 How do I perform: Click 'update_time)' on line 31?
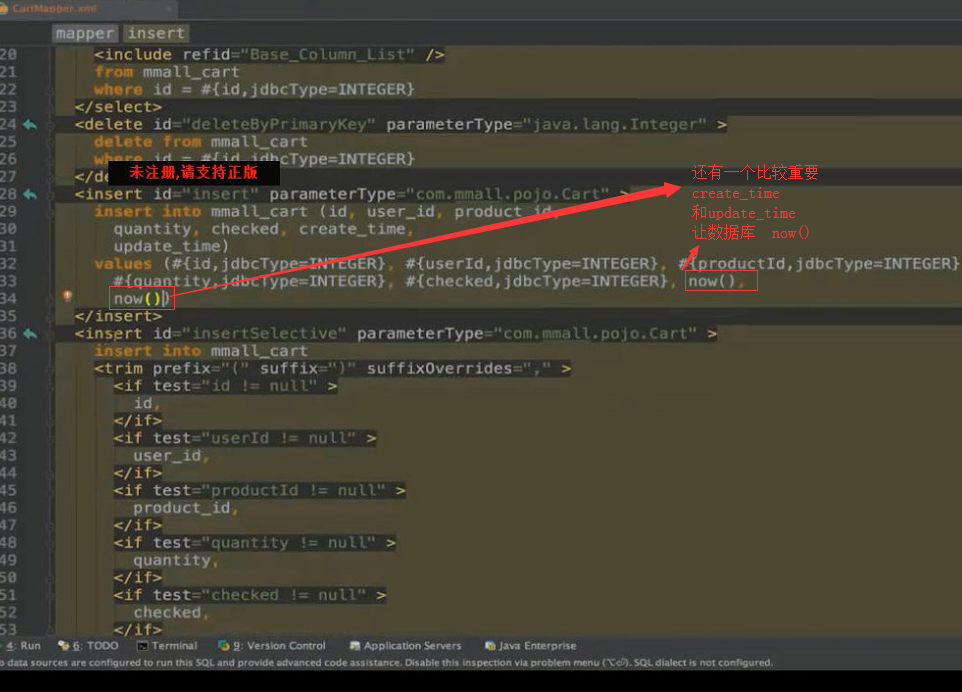171,247
